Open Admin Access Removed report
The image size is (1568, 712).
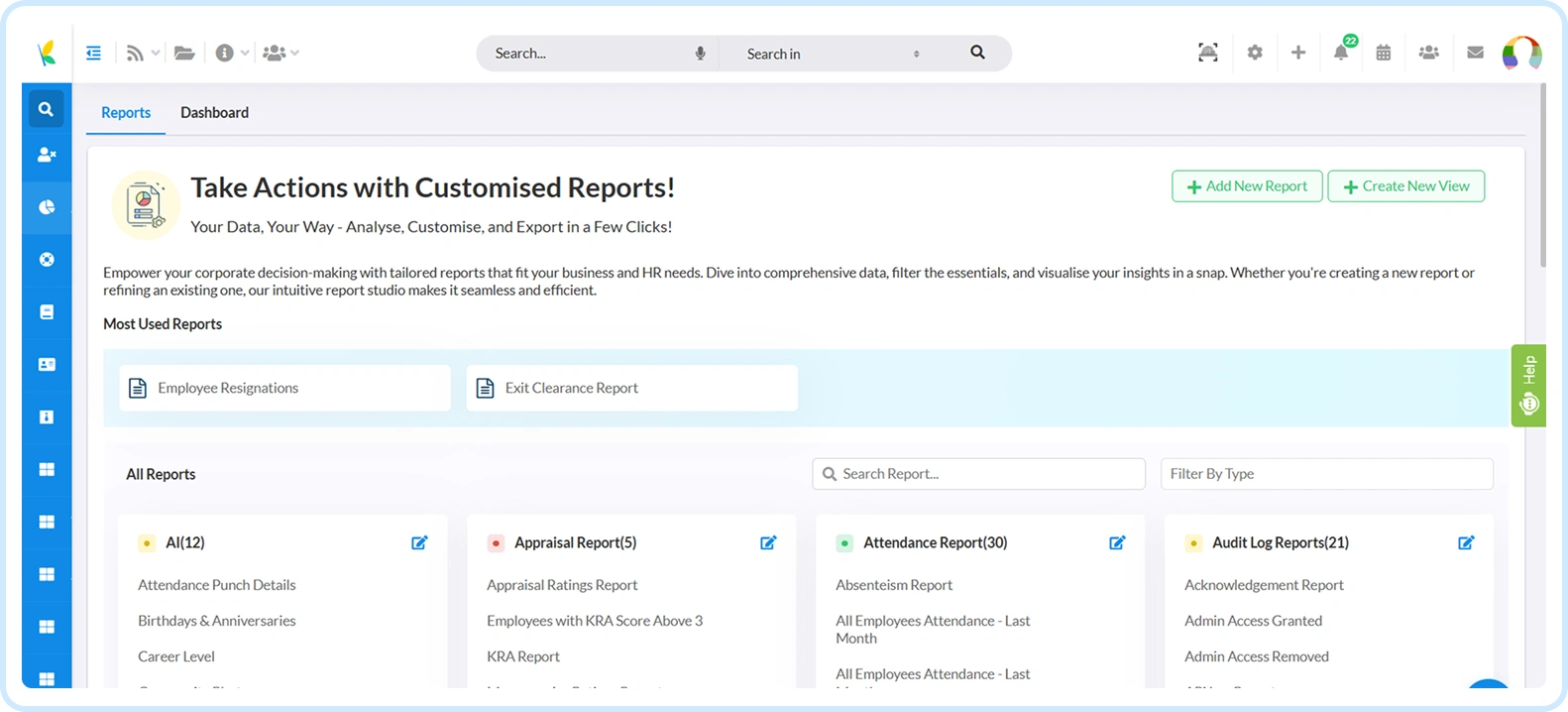[x=1257, y=656]
